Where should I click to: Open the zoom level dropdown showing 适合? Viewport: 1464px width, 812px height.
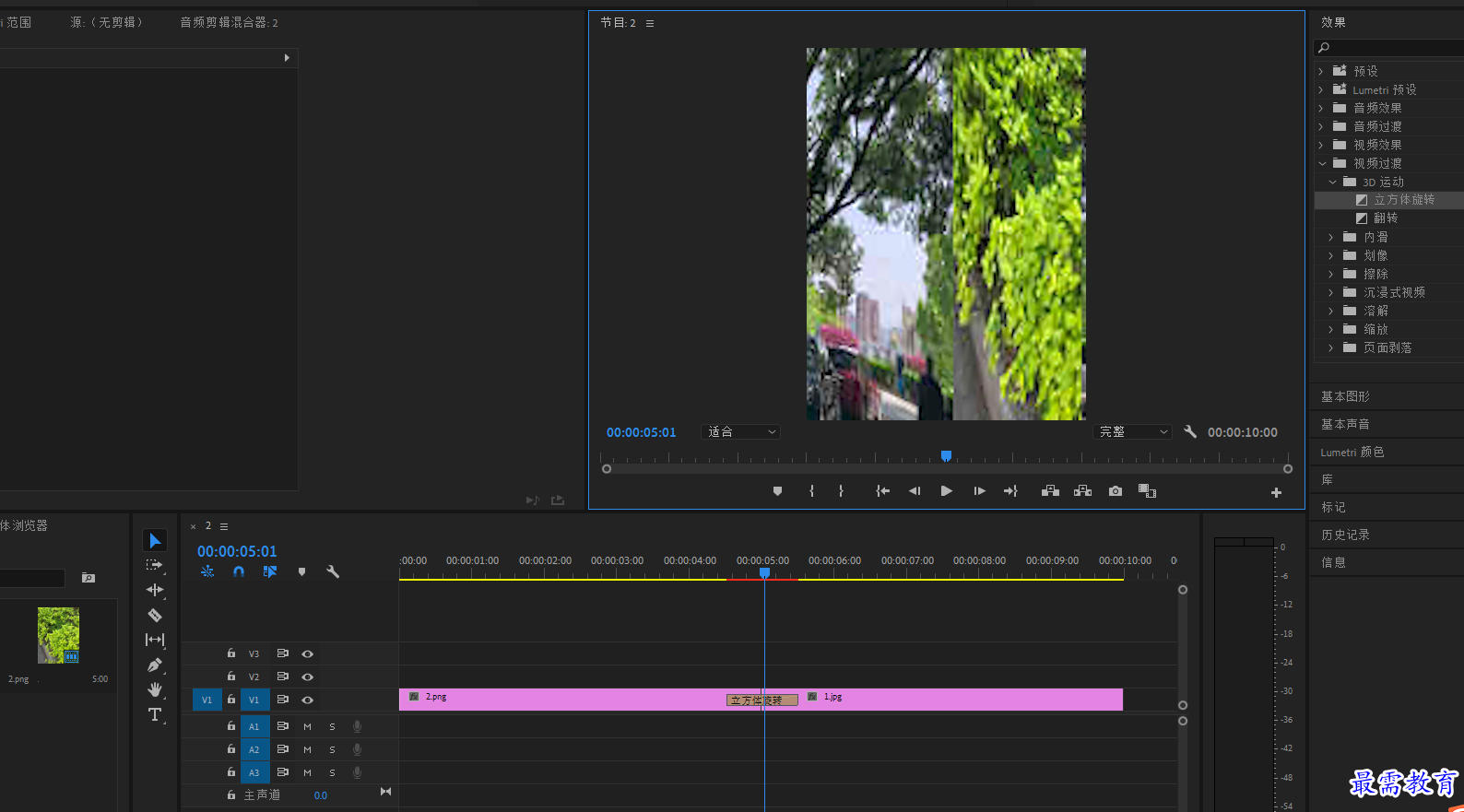coord(741,431)
